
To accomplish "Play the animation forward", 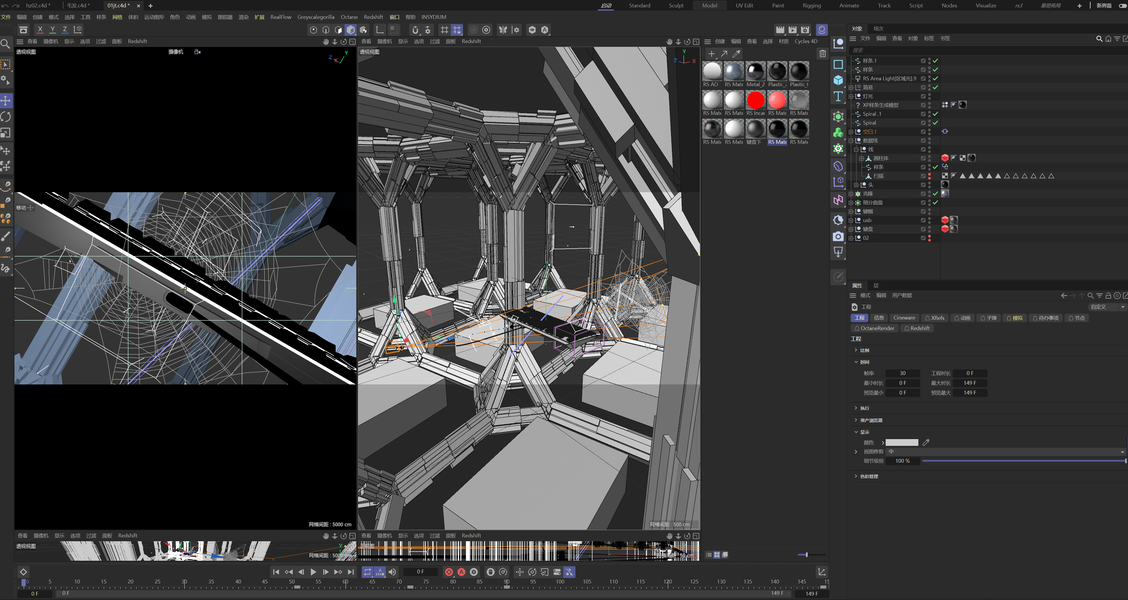I will (313, 572).
